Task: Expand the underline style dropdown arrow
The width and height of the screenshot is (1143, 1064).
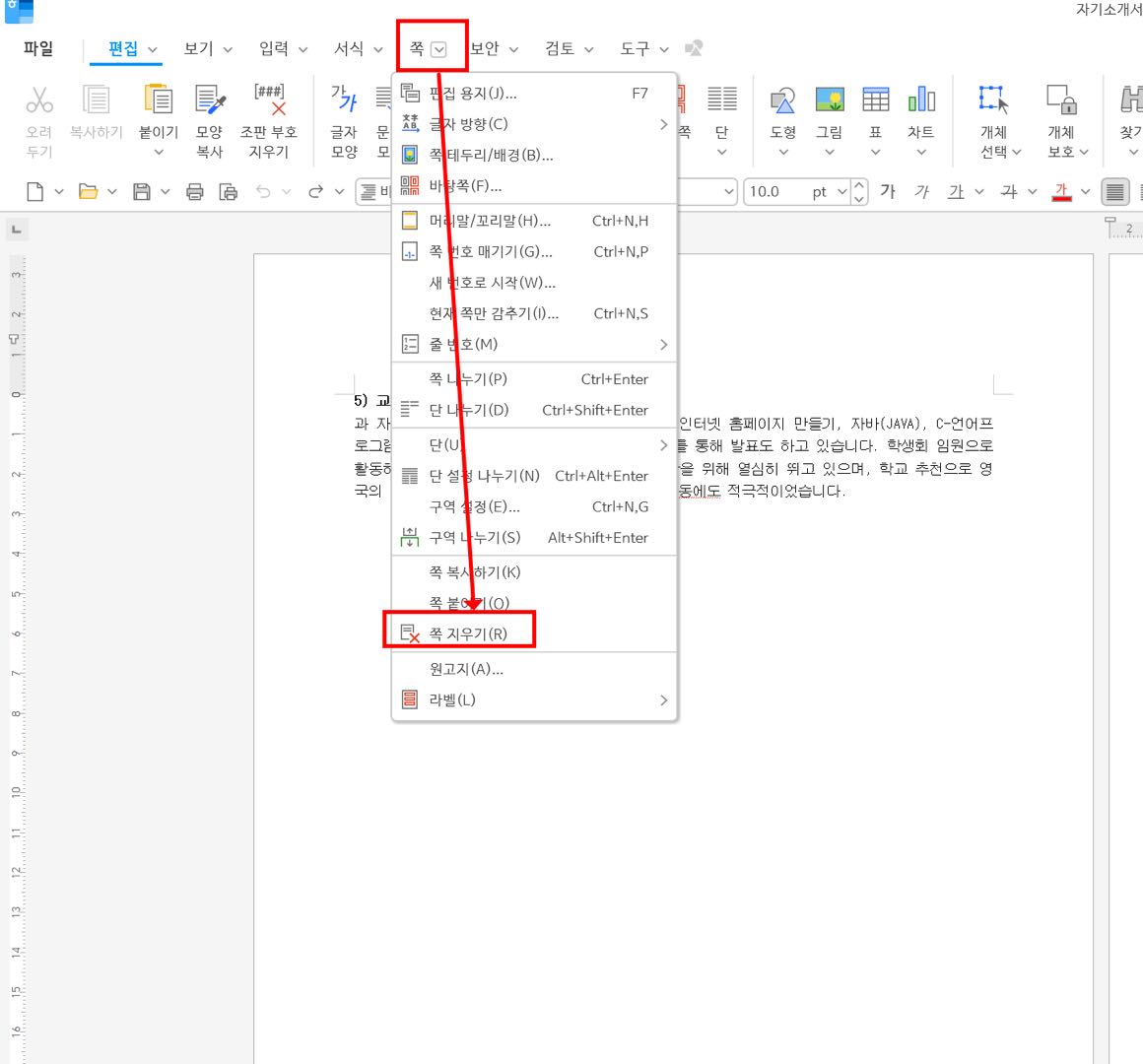Action: 979,192
